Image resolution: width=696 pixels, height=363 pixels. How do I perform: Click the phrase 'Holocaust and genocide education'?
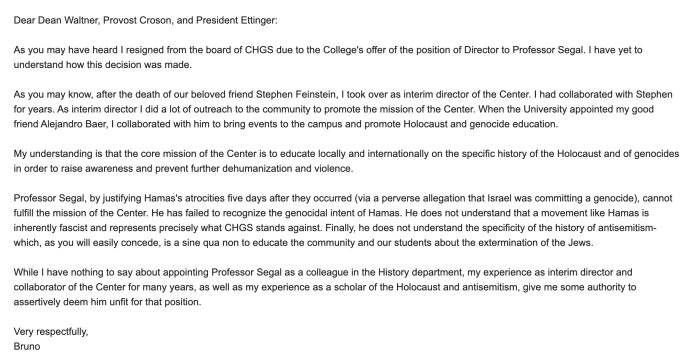click(479, 124)
